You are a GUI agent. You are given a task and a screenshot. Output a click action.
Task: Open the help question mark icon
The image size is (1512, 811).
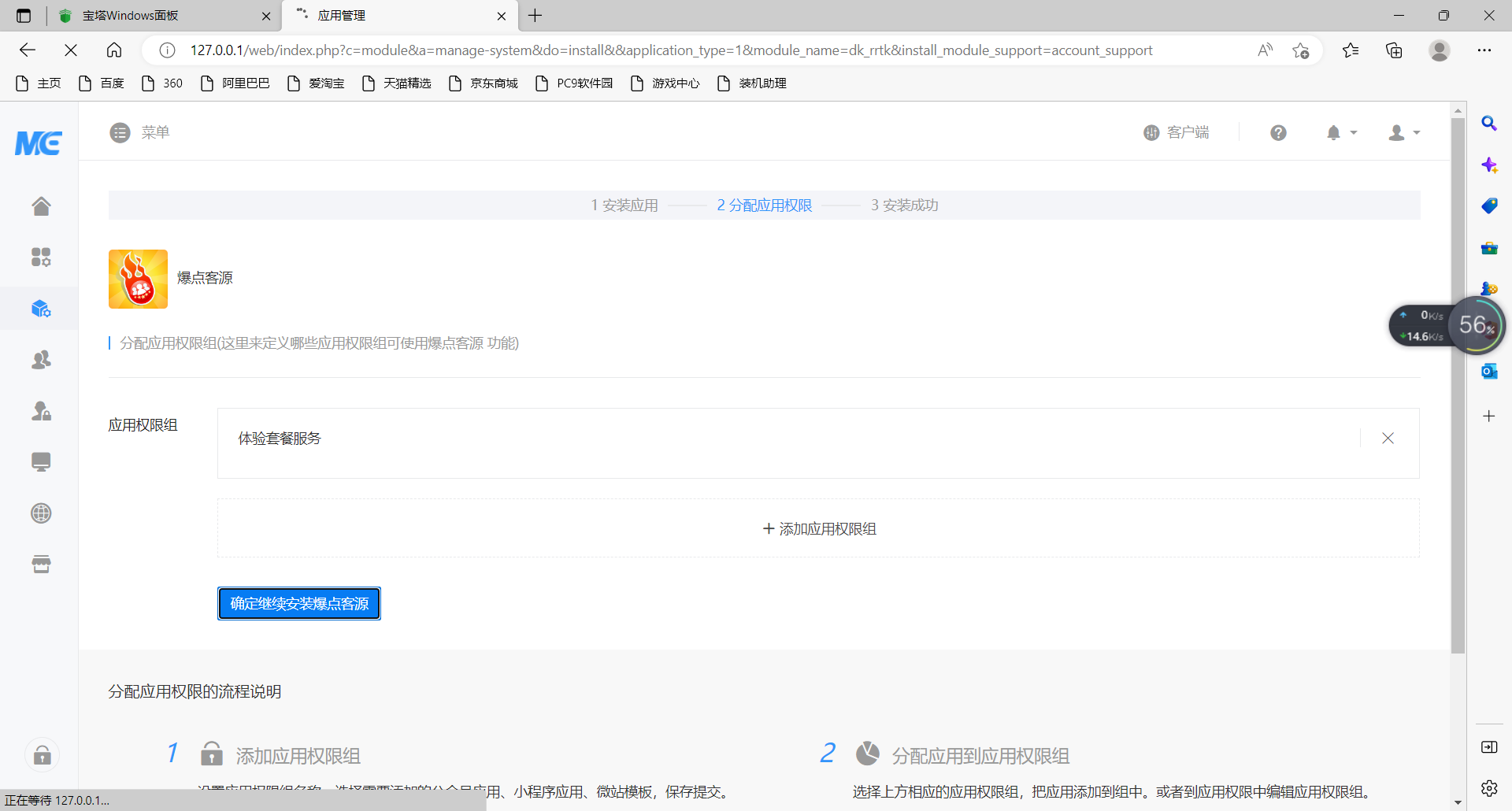1277,132
